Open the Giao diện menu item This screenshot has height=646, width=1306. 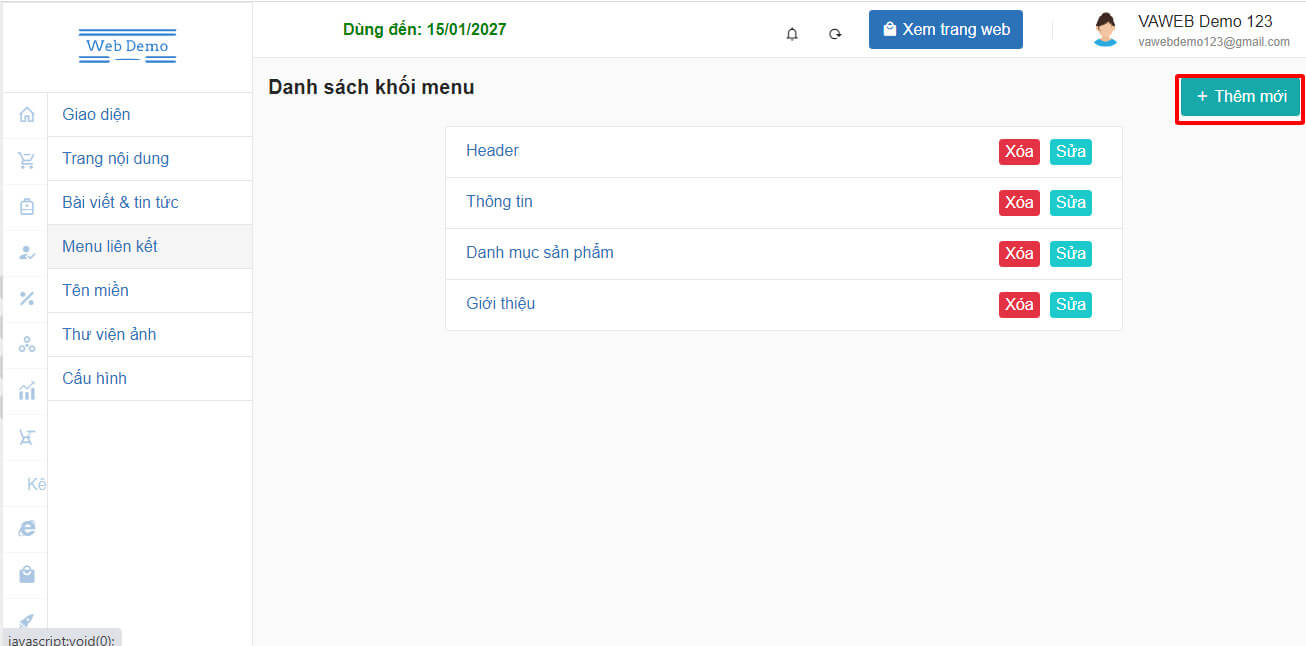pyautogui.click(x=96, y=114)
